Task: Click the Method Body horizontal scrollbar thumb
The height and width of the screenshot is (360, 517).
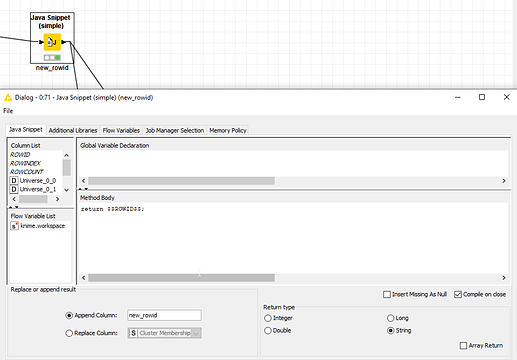Action: click(181, 278)
